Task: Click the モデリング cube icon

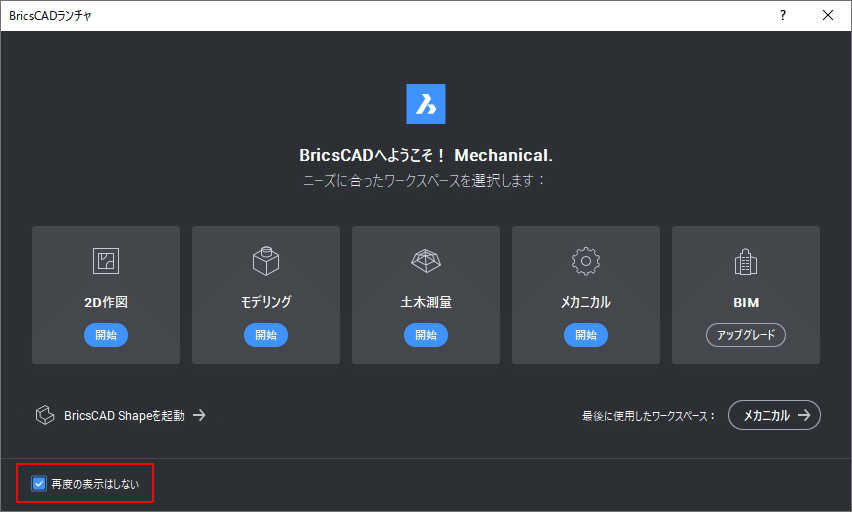Action: coord(266,261)
